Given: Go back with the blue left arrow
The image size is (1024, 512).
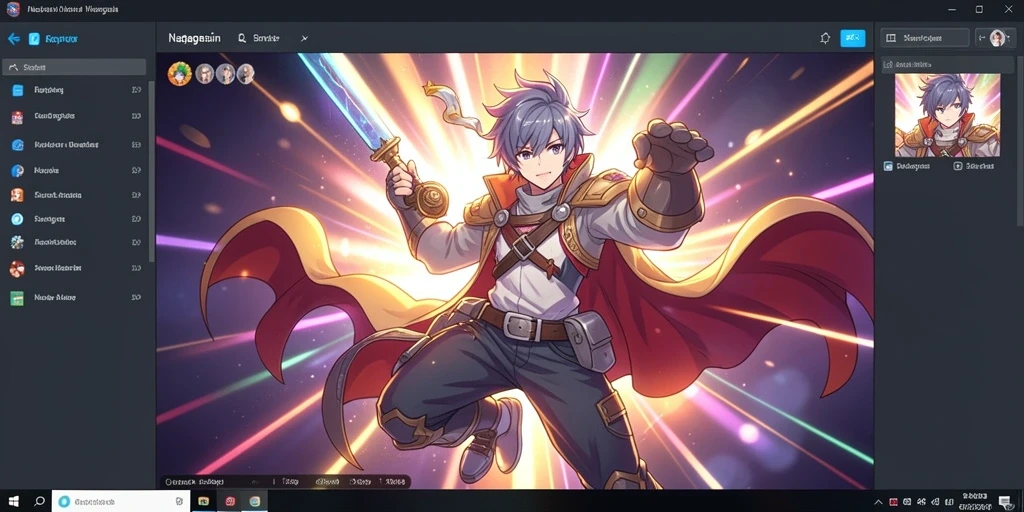Looking at the screenshot, I should coord(14,39).
